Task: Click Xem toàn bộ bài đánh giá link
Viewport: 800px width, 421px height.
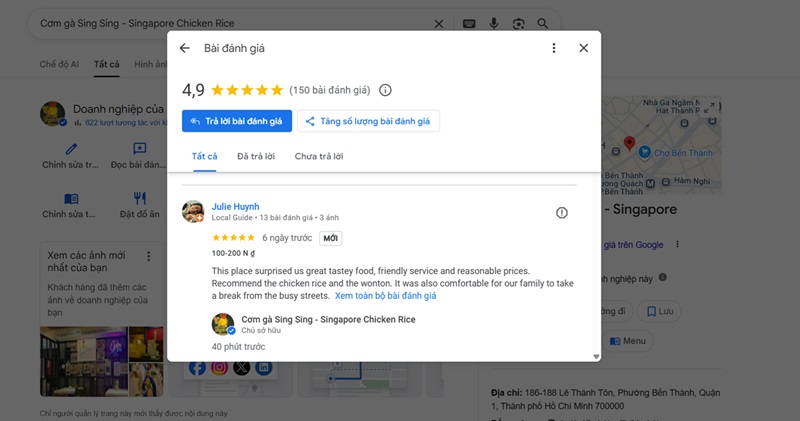Action: point(385,295)
